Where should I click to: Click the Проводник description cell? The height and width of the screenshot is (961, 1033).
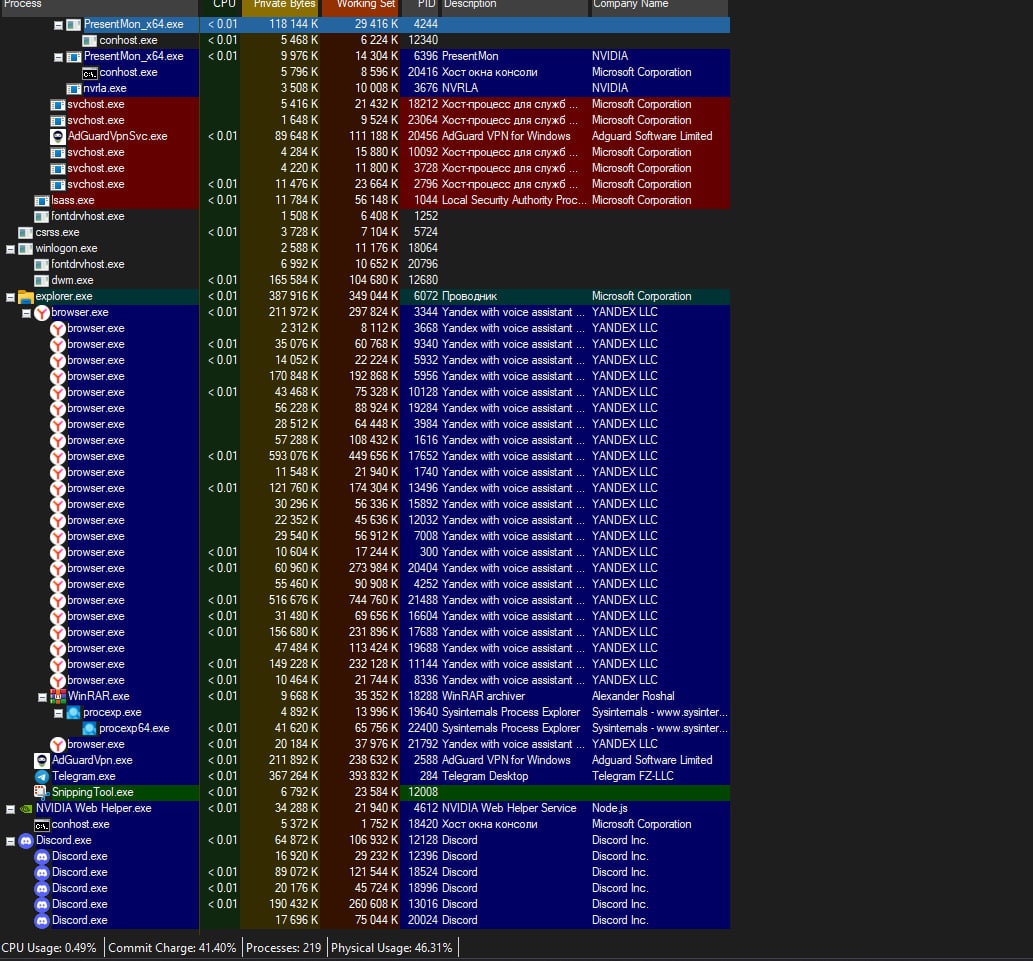click(x=469, y=296)
